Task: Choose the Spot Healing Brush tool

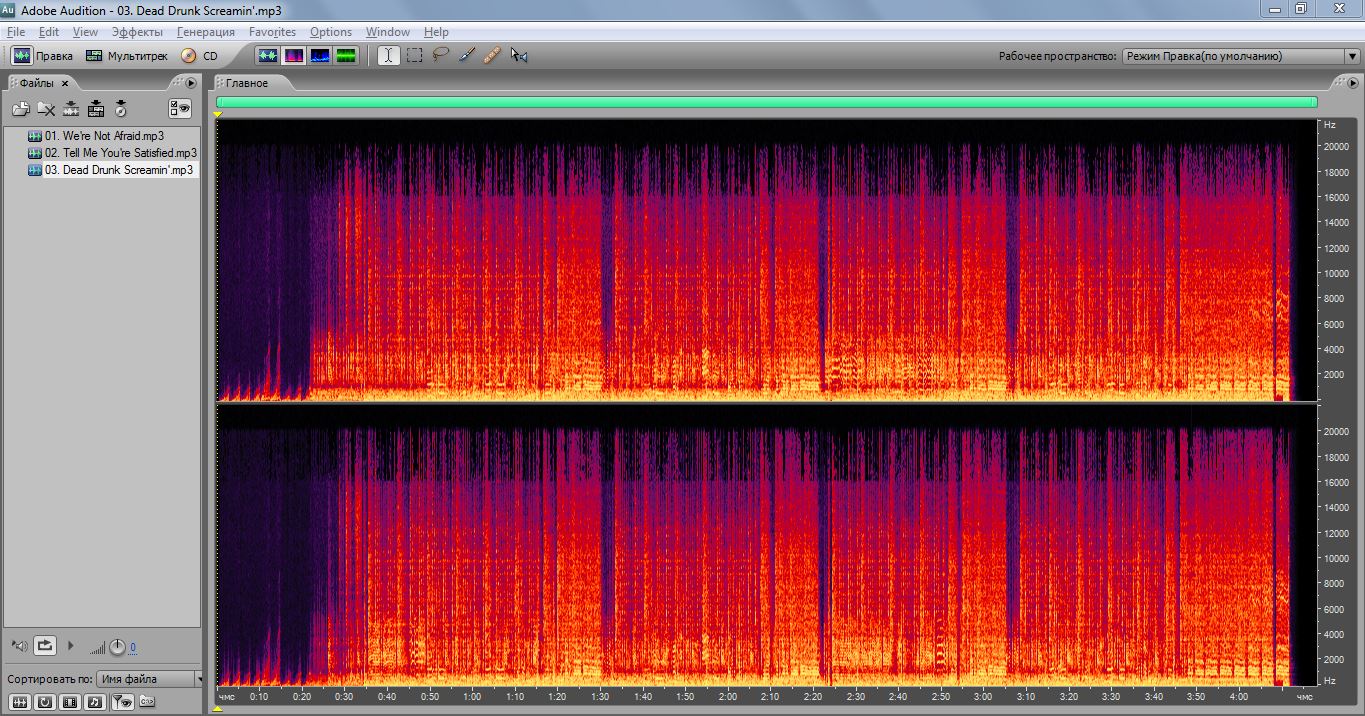Action: click(x=491, y=56)
